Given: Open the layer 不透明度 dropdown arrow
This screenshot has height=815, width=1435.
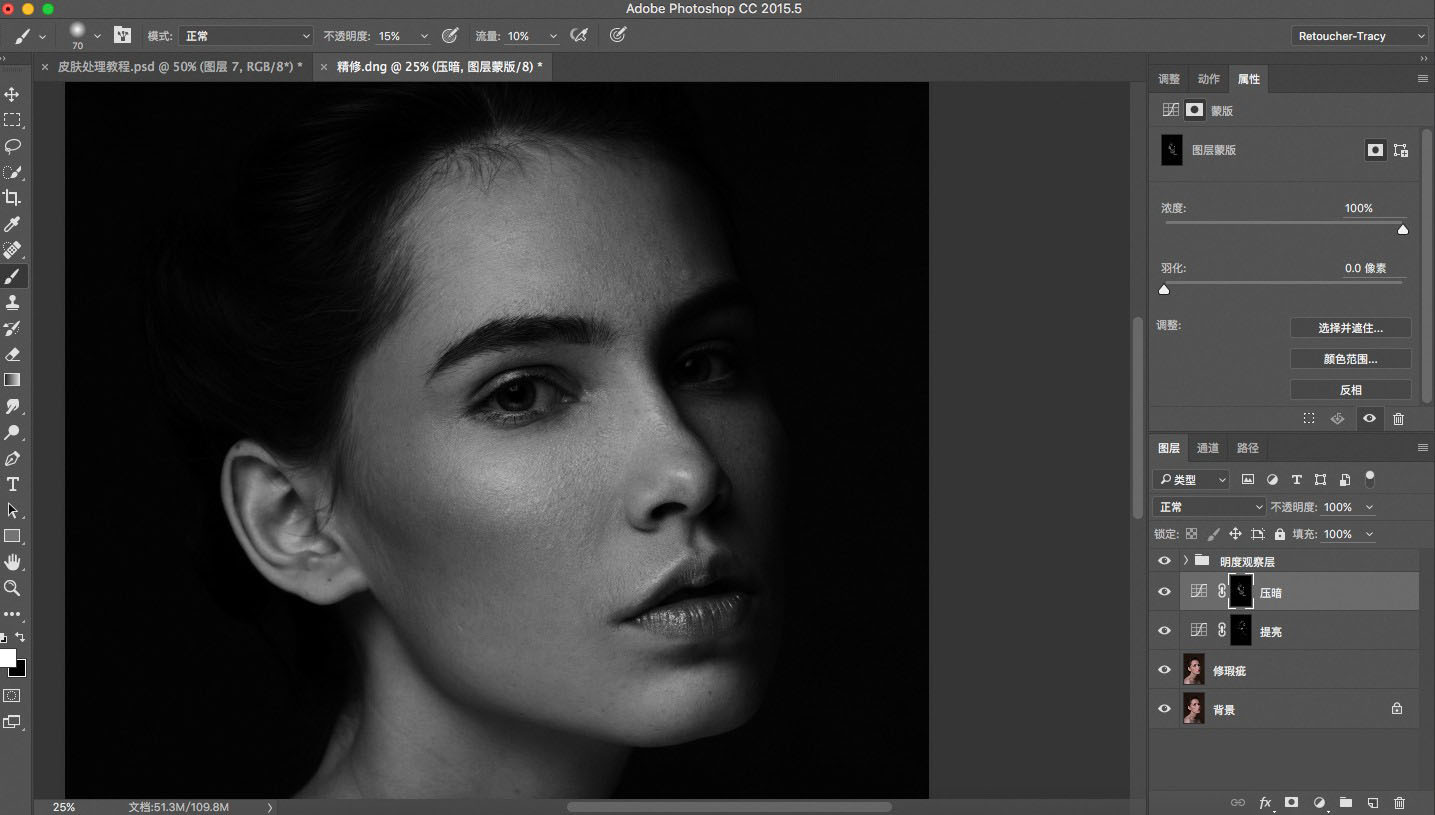Looking at the screenshot, I should coord(1369,507).
